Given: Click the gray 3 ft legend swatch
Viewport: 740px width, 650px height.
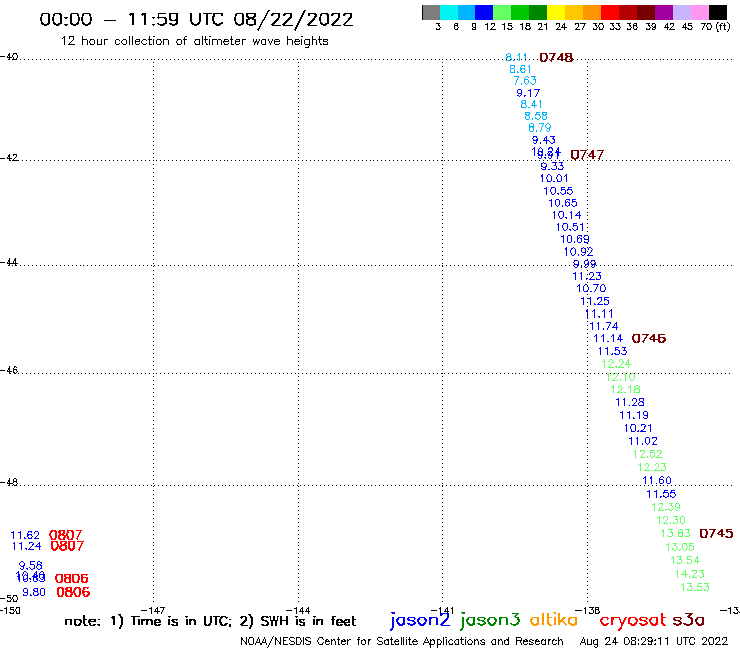Looking at the screenshot, I should (431, 12).
